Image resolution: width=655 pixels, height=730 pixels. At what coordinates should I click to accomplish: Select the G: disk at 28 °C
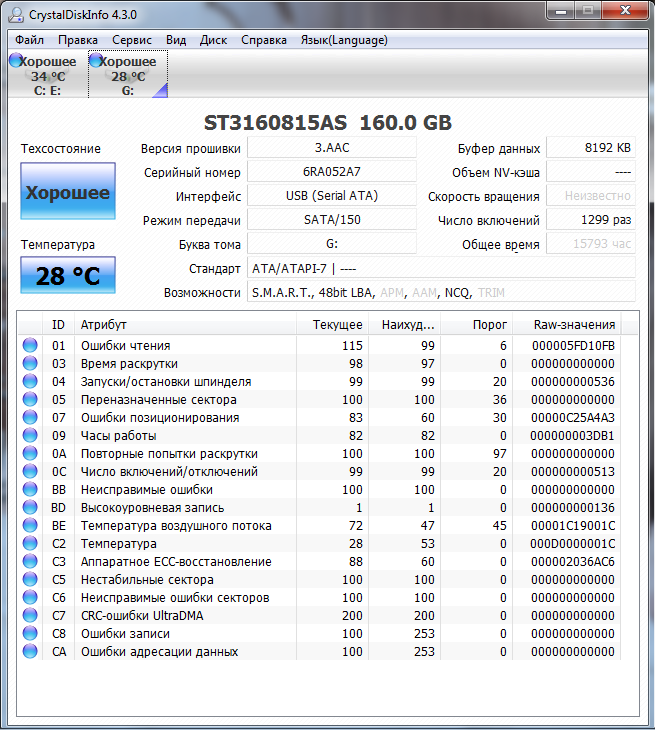[x=128, y=75]
